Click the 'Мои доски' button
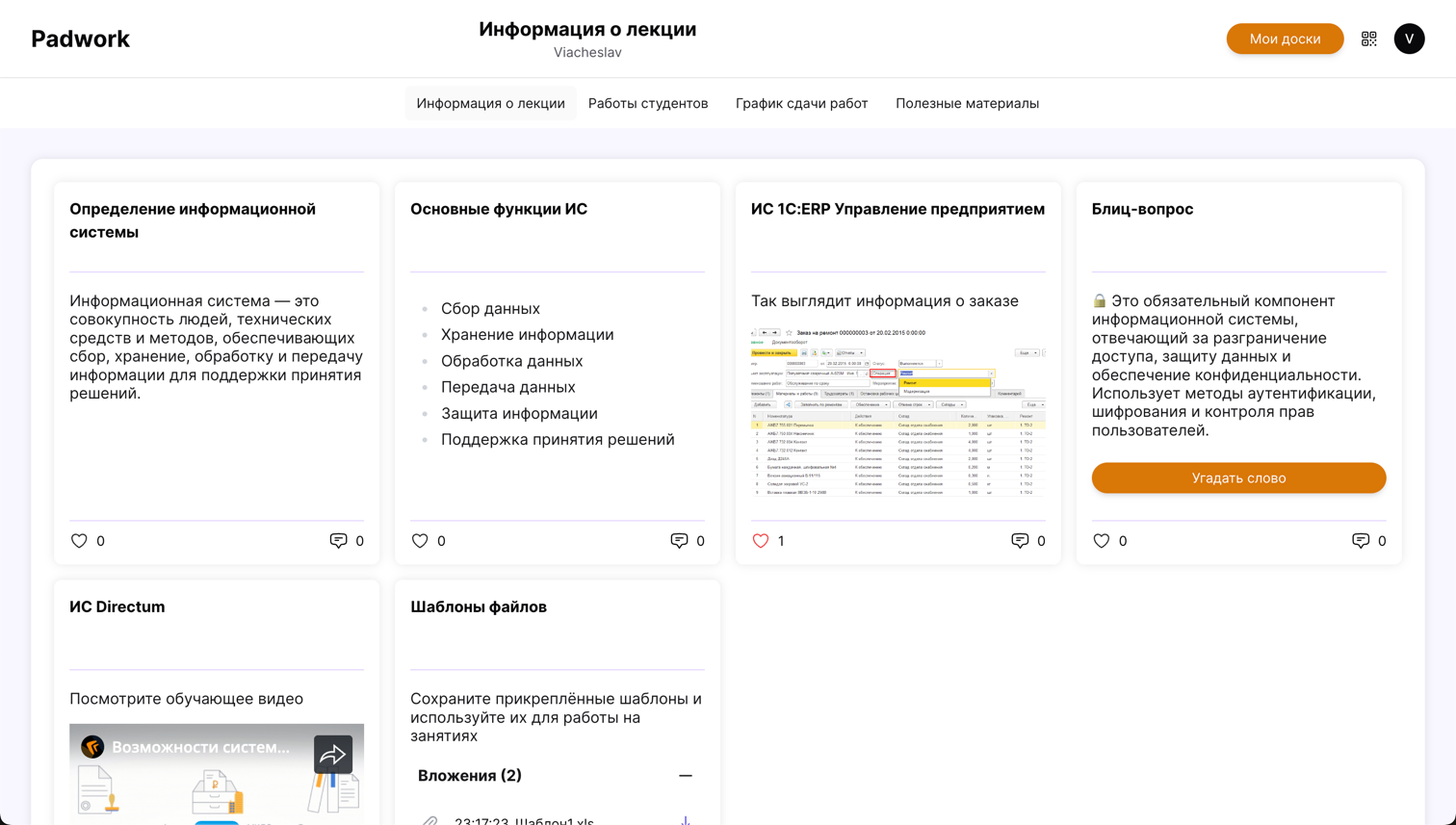 pyautogui.click(x=1285, y=39)
